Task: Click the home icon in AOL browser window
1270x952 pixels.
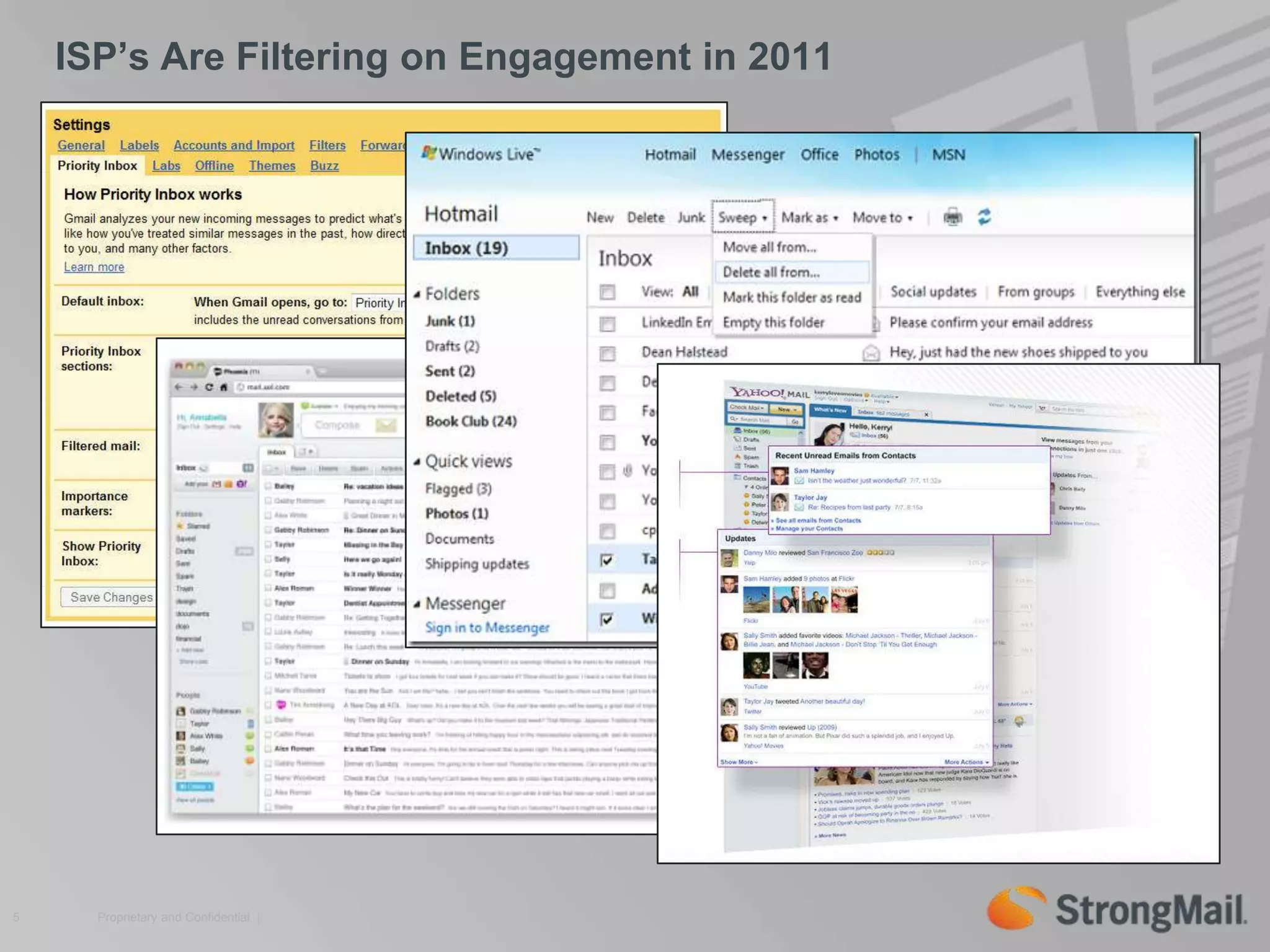Action: coord(223,387)
